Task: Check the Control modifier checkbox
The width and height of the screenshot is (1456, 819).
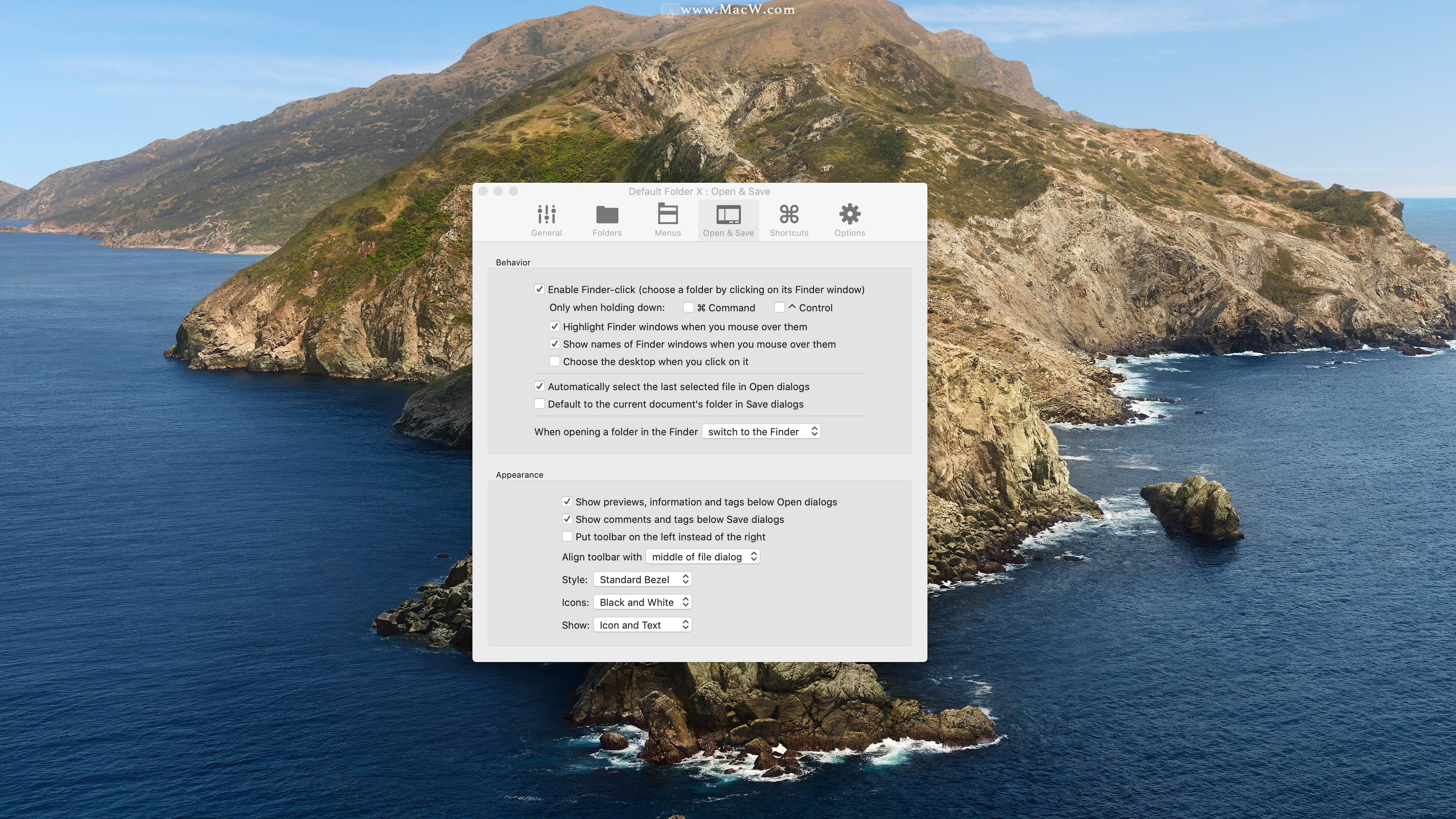Action: (x=780, y=308)
